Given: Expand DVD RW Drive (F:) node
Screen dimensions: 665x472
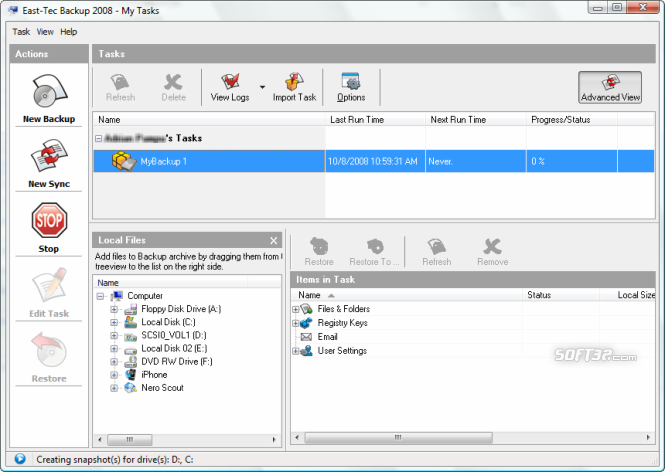Looking at the screenshot, I should click(114, 362).
